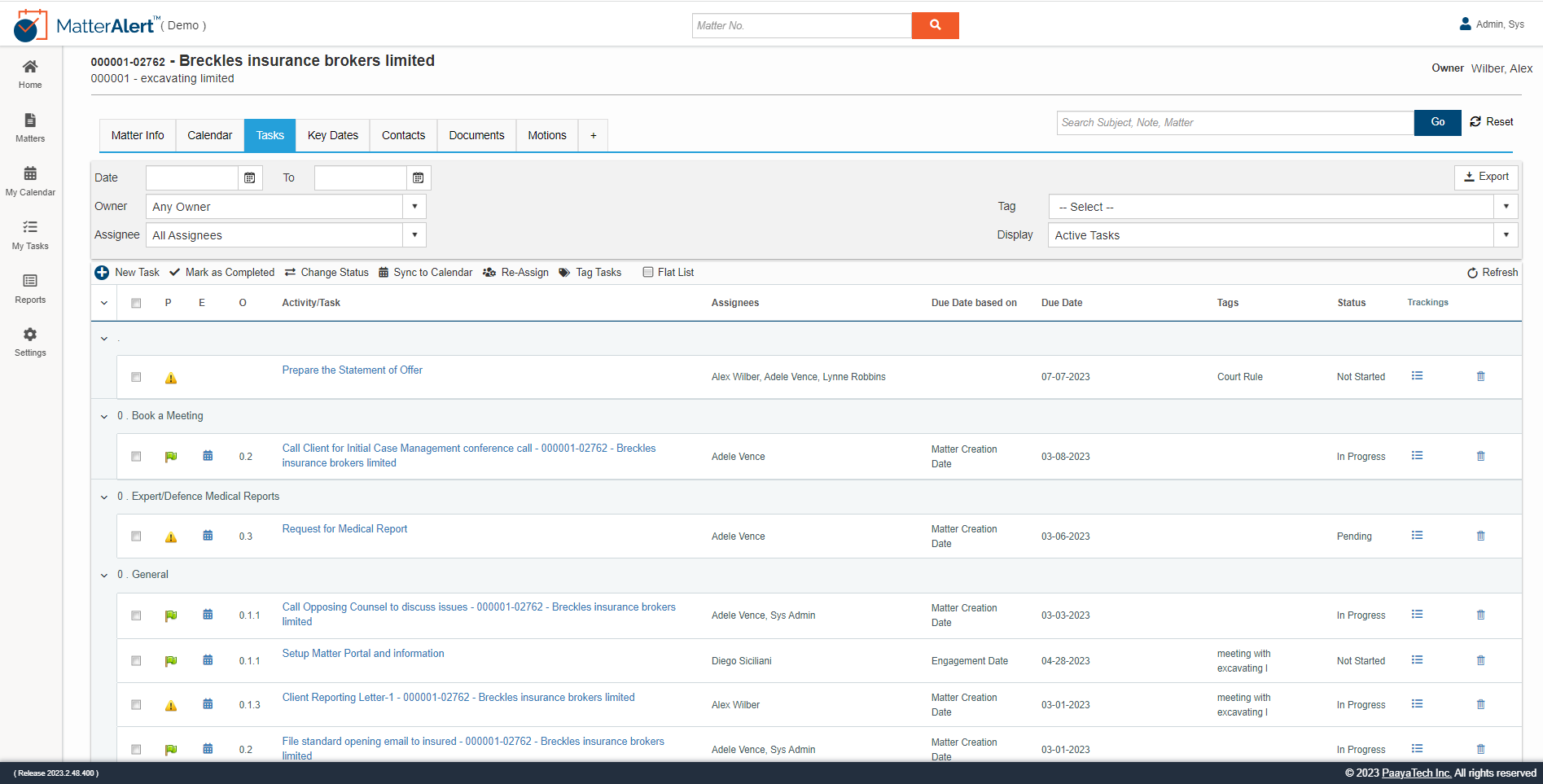Check the select-all checkbox in the task header

(x=136, y=302)
